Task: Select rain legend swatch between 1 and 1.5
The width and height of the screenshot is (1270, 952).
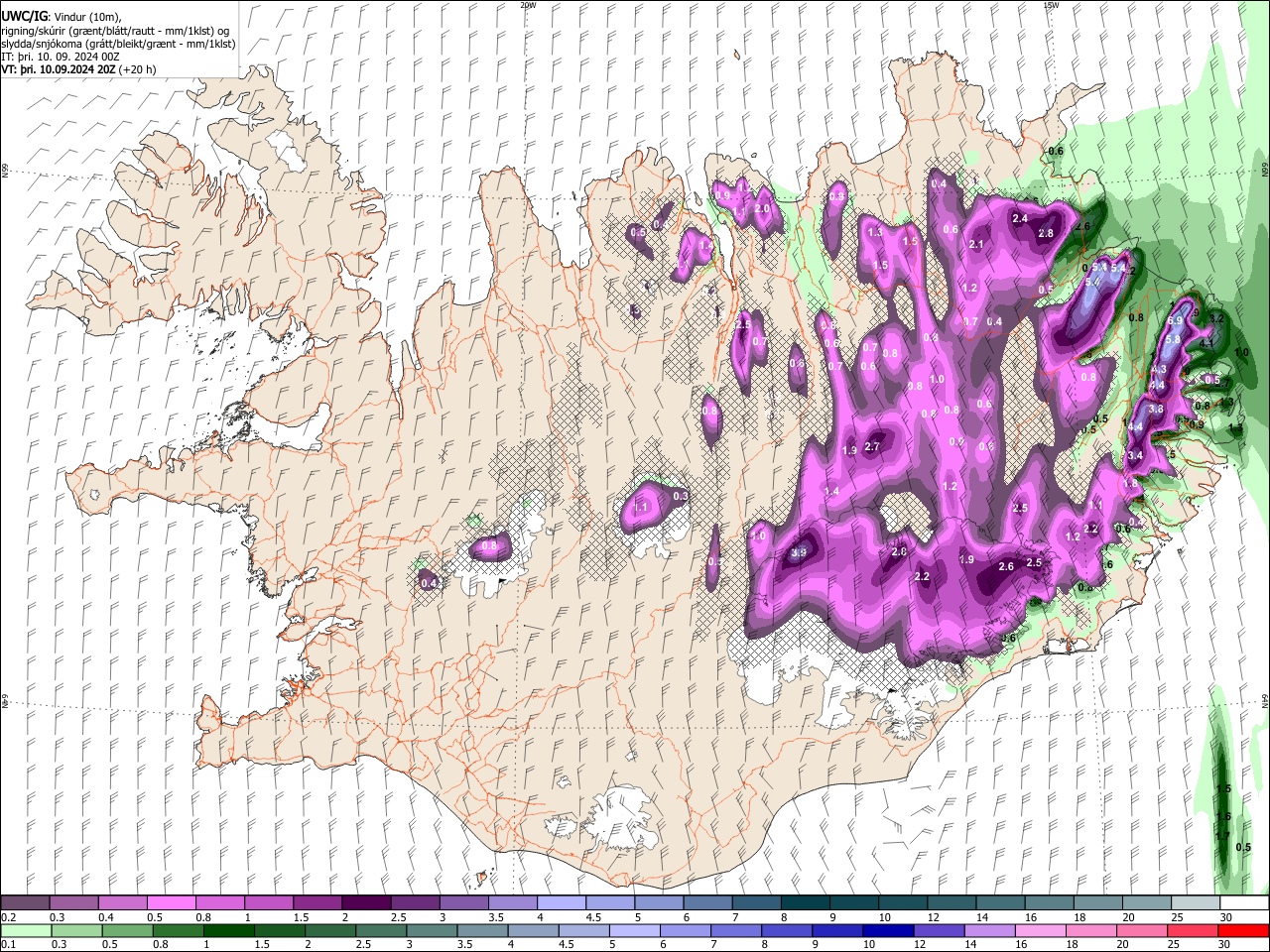Action: click(227, 930)
